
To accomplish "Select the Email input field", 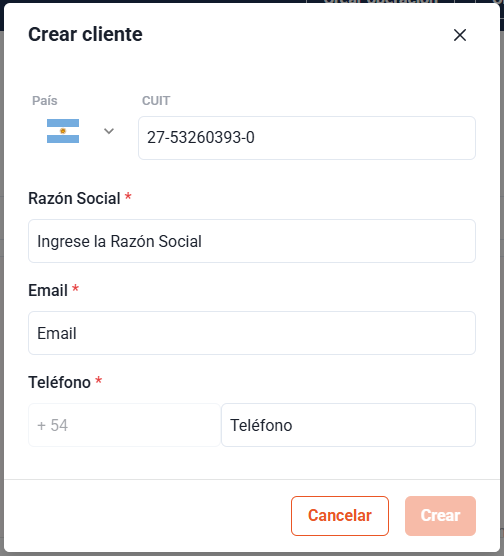I will pos(252,333).
